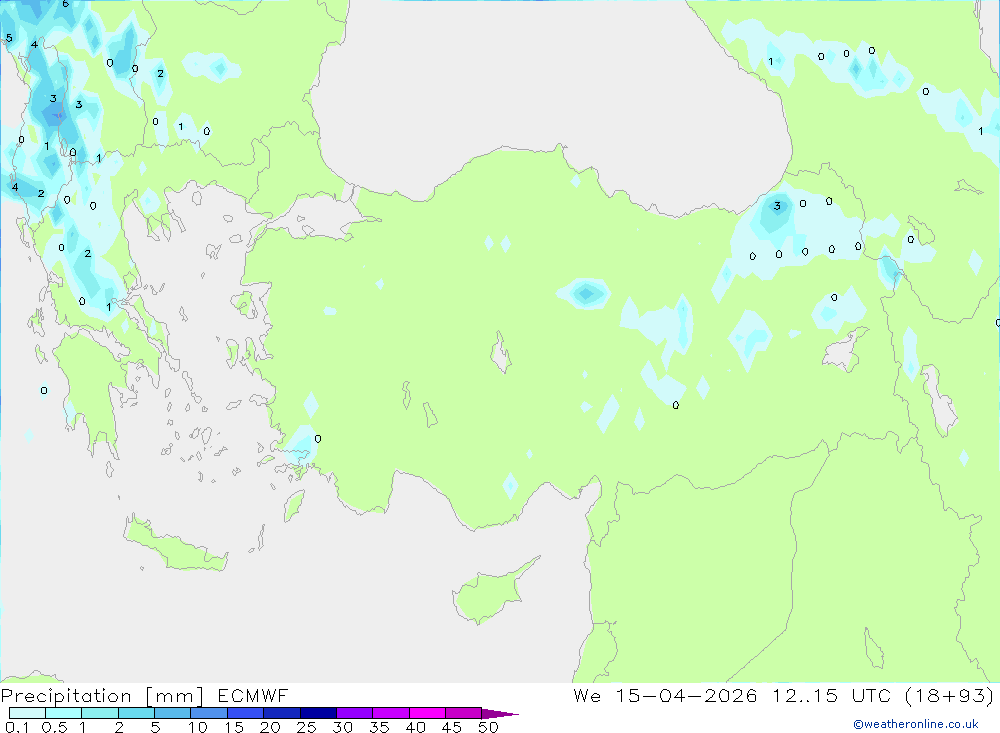This screenshot has width=1000, height=733.
Task: Click the map precipitation value '5'
Action: click(x=9, y=38)
